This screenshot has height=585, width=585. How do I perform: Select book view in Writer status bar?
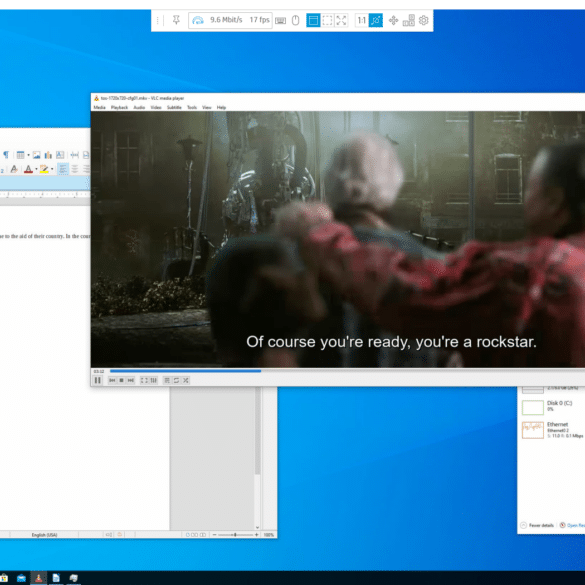tap(203, 535)
